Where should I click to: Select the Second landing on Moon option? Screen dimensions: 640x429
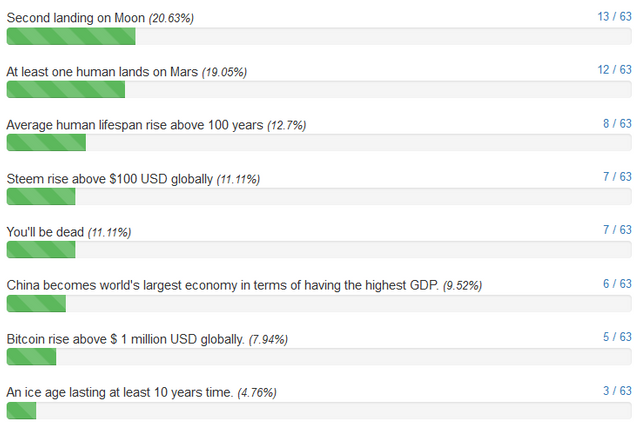(76, 18)
